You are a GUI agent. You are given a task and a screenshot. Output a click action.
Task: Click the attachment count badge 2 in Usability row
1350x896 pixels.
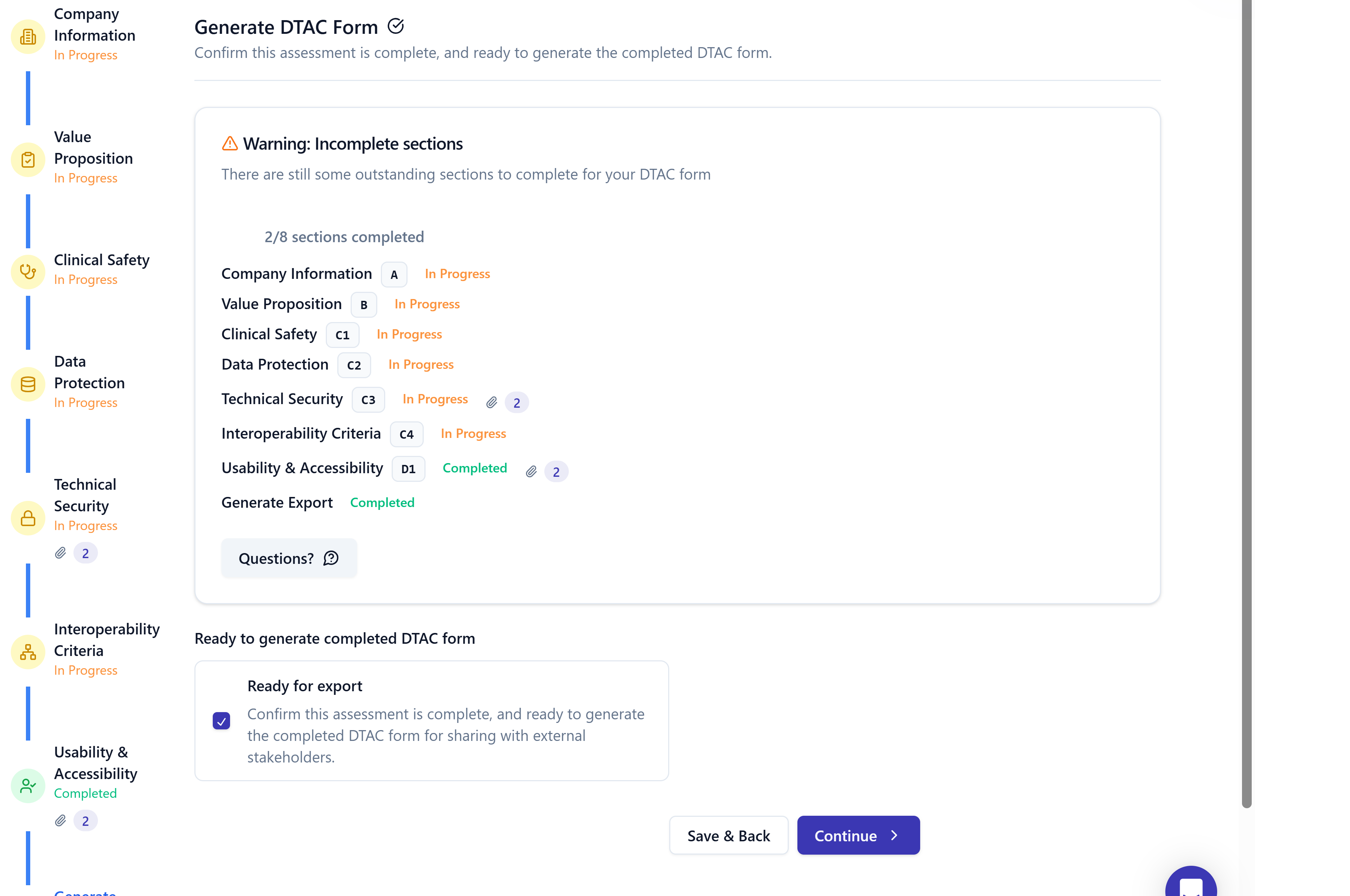(556, 471)
